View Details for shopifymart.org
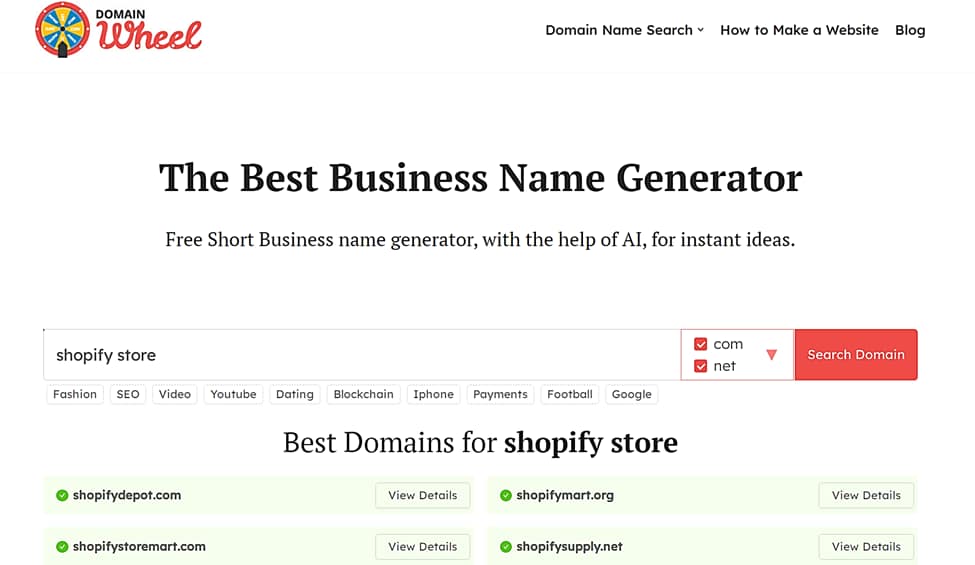The width and height of the screenshot is (975, 565). pyautogui.click(x=866, y=495)
